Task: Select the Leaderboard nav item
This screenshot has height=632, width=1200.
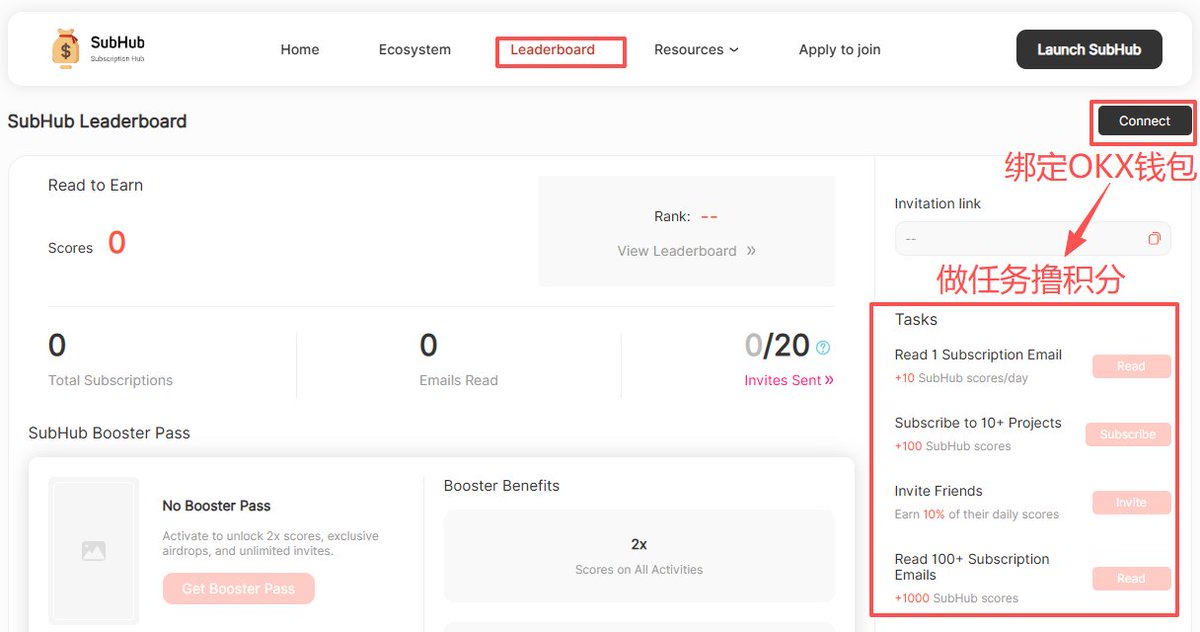Action: pos(553,50)
